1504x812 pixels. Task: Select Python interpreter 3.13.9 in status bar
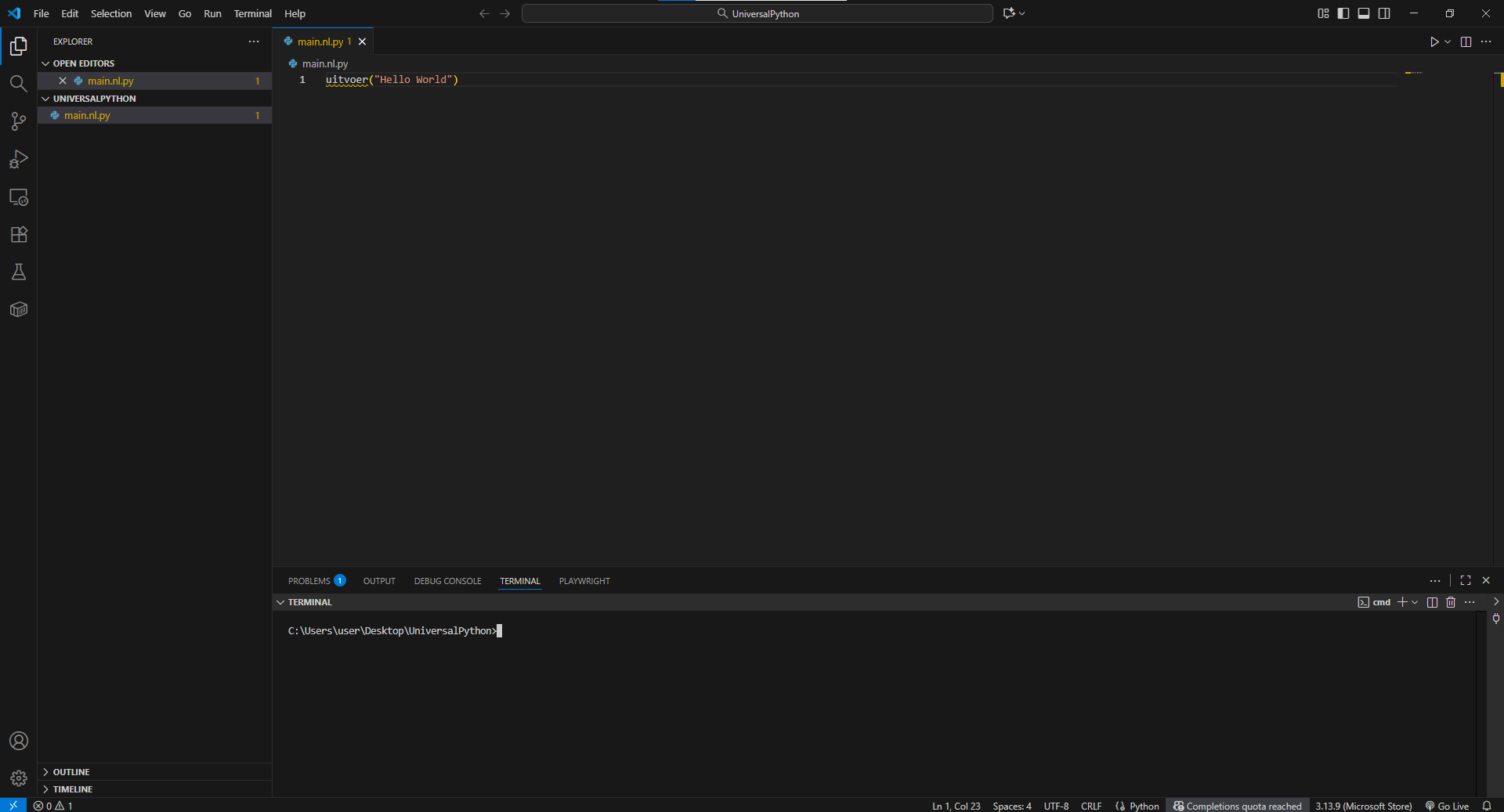[1363, 806]
